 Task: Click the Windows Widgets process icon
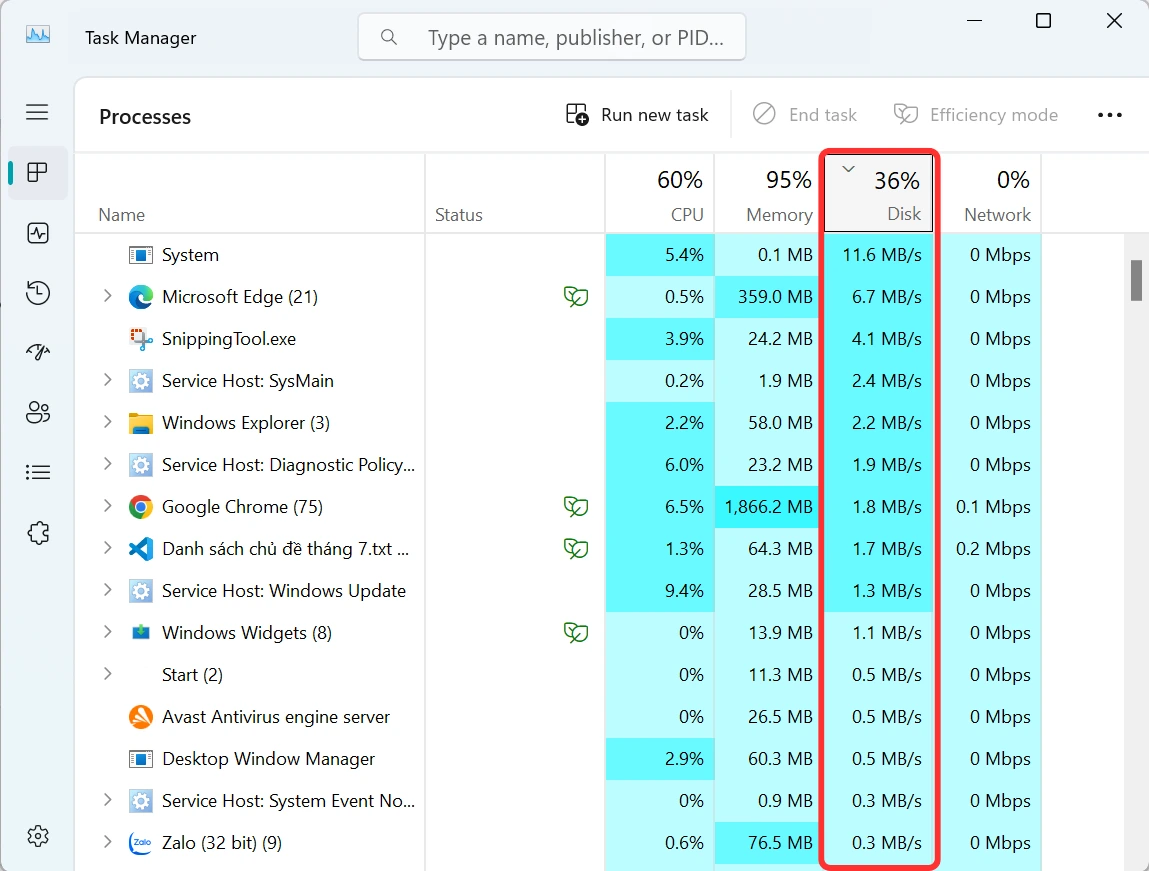click(x=141, y=632)
